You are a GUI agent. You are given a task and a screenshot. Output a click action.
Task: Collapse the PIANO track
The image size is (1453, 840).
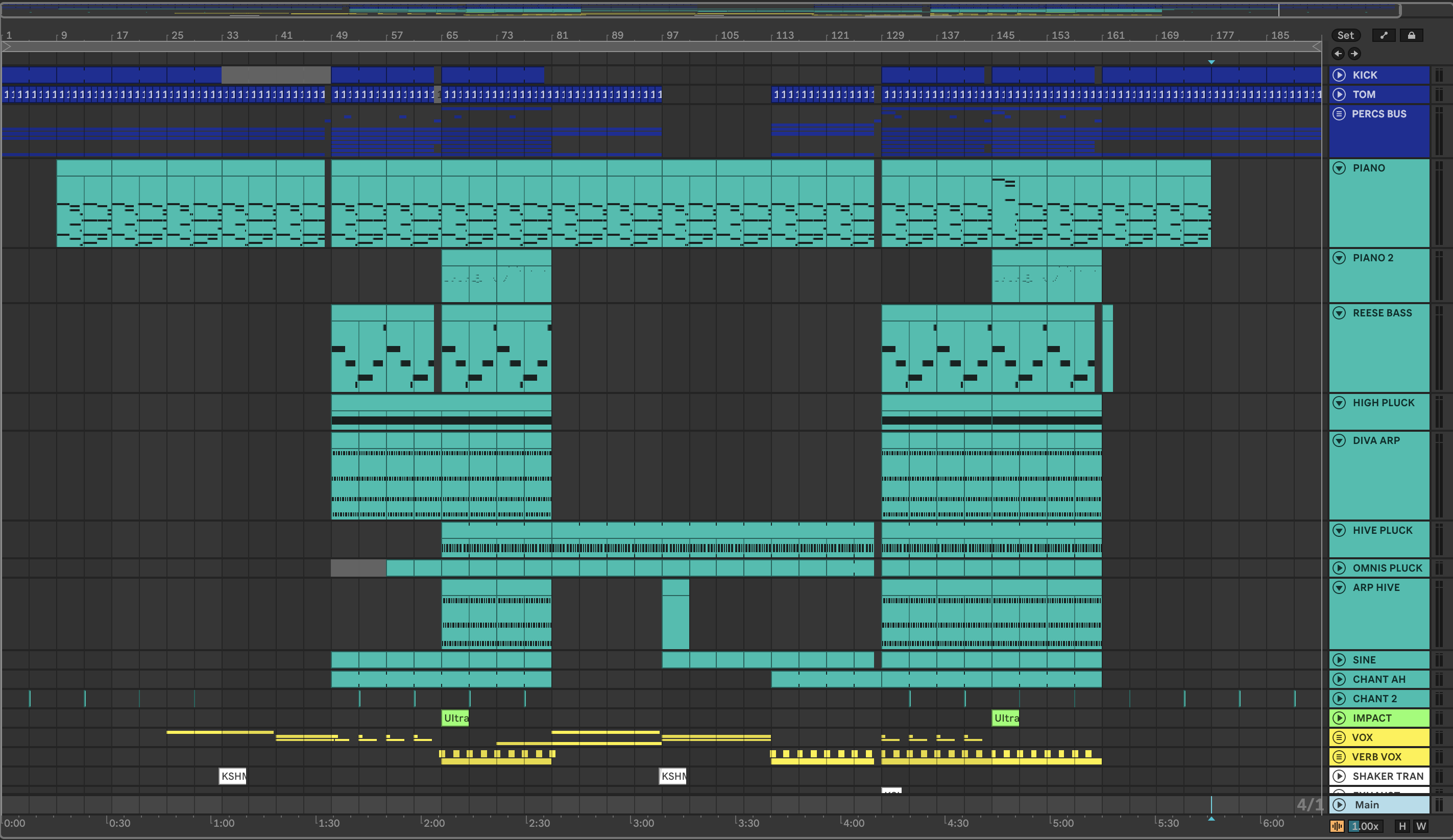[1339, 168]
